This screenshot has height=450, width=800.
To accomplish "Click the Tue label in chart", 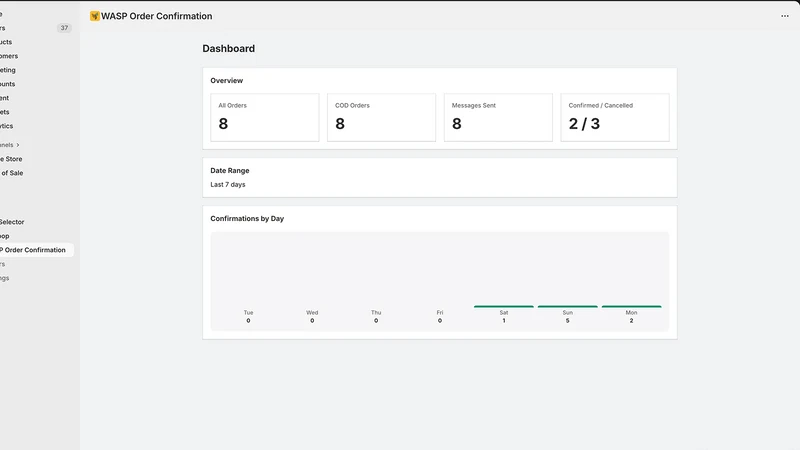I will pyautogui.click(x=248, y=312).
